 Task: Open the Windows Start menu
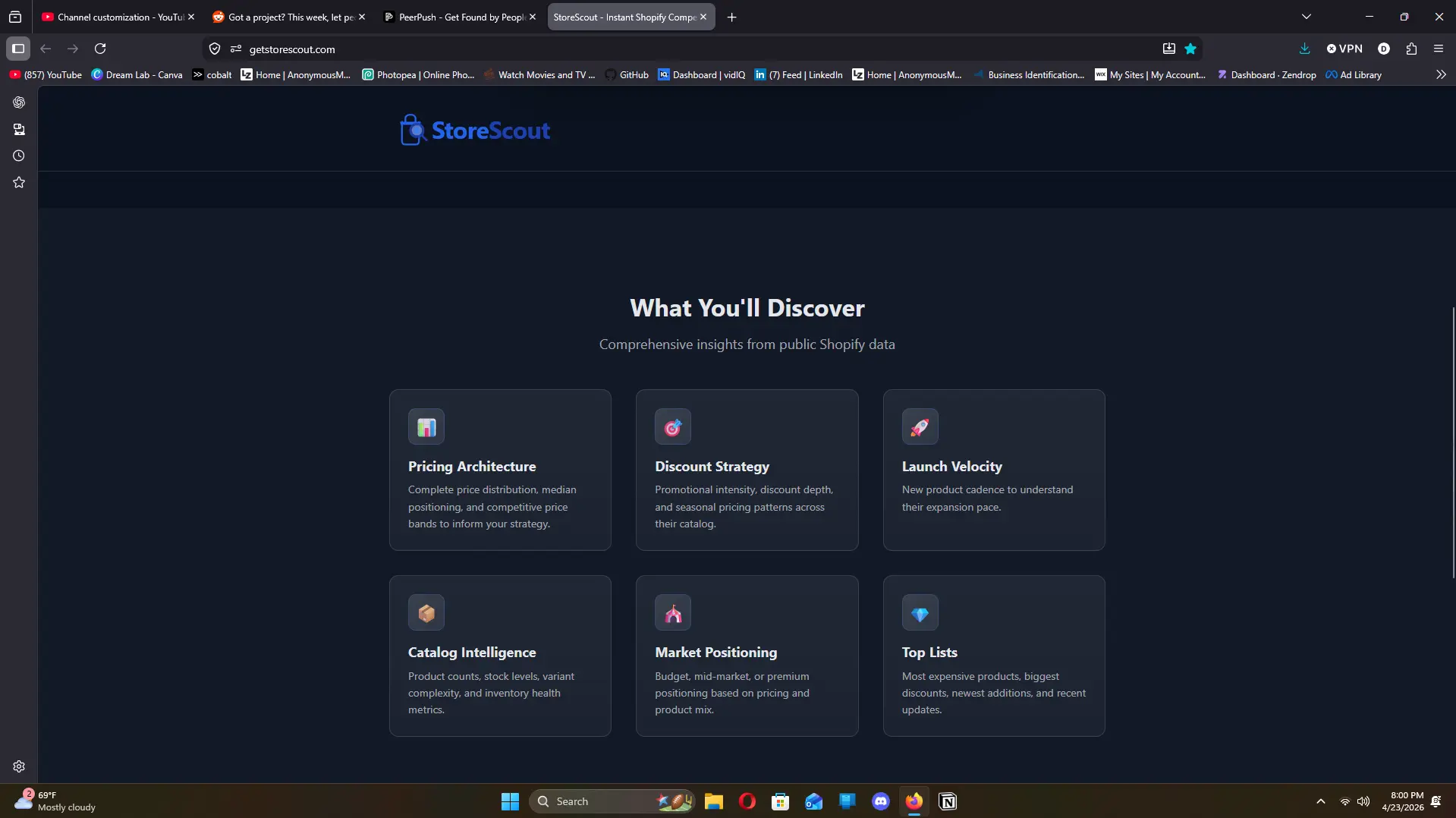point(510,801)
